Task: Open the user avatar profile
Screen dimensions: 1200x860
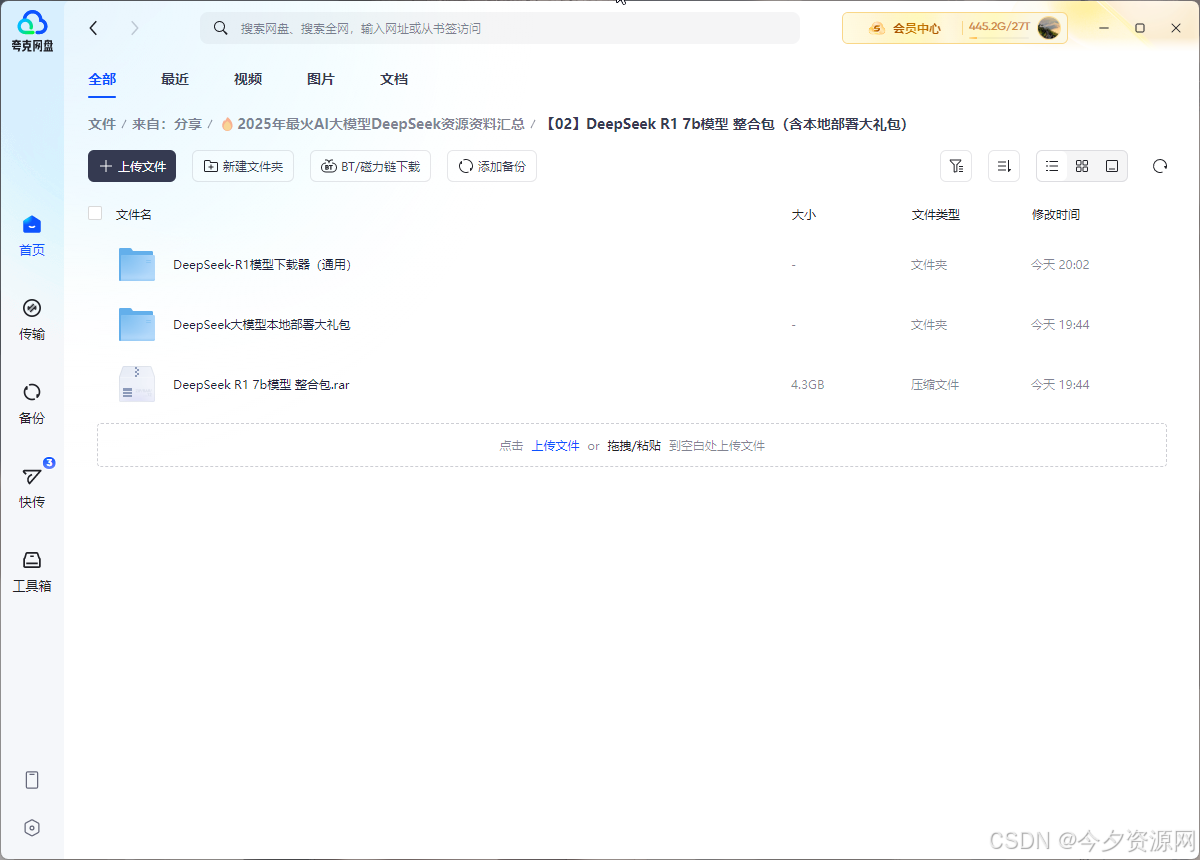Action: point(1049,28)
